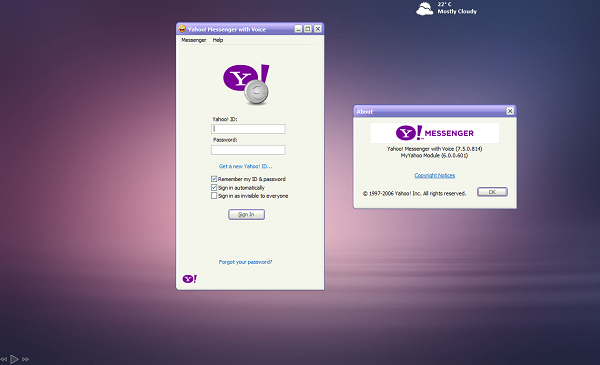Open the Copyright Notices link
This screenshot has width=600, height=365.
[x=435, y=175]
